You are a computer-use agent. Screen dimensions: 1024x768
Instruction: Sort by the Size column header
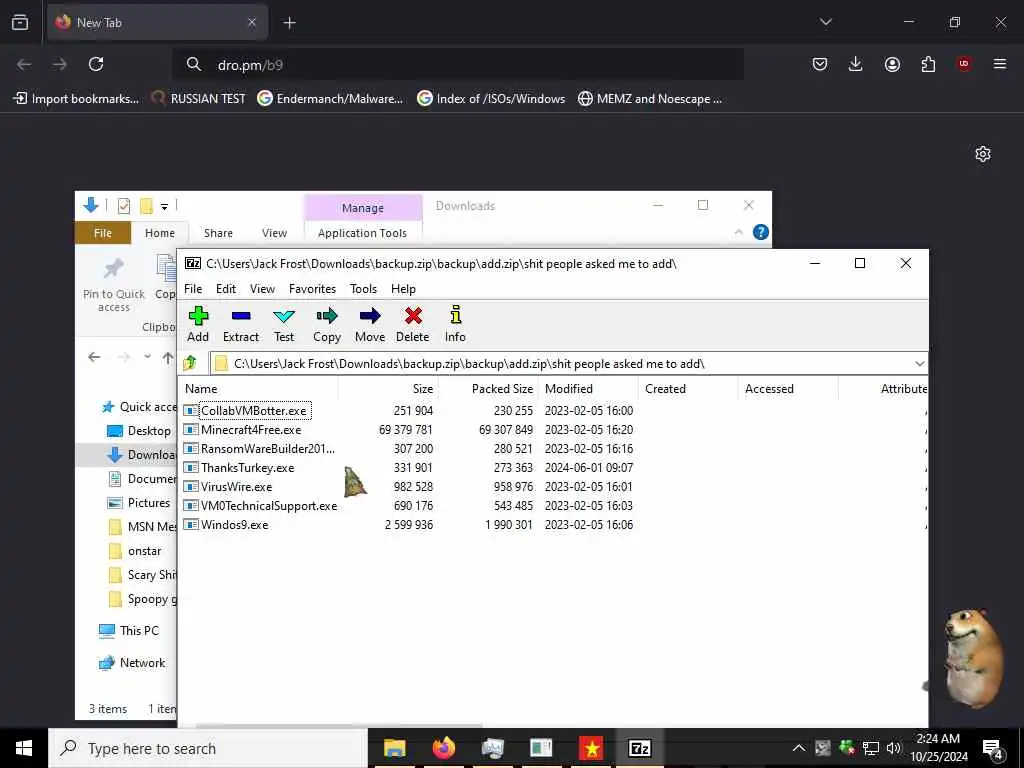[389, 389]
